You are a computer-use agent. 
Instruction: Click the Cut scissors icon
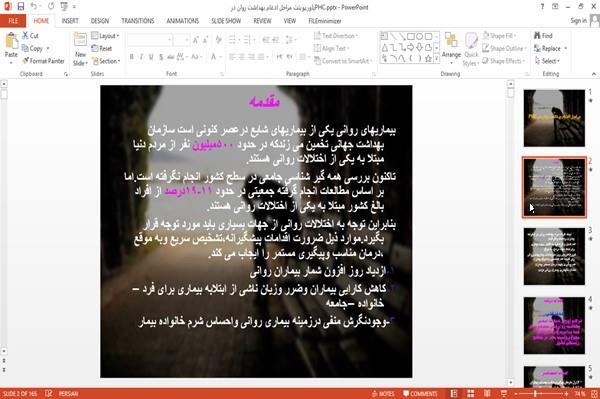(x=25, y=36)
